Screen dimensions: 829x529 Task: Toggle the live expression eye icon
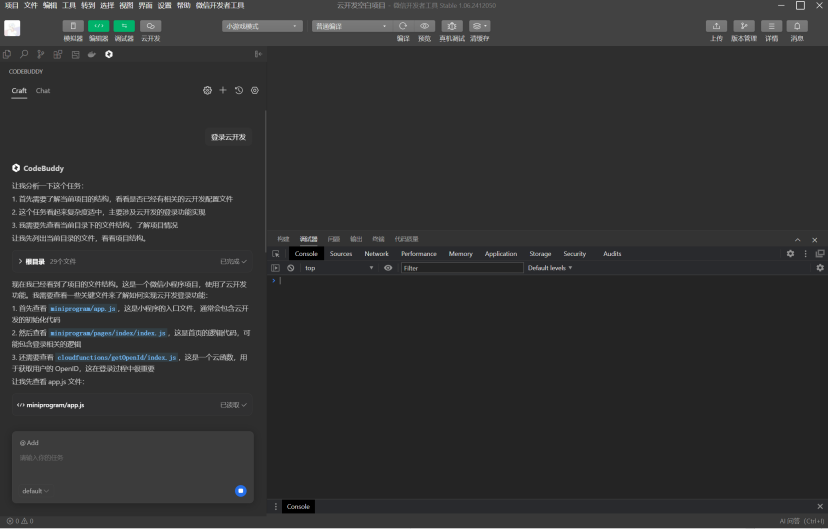click(x=388, y=268)
